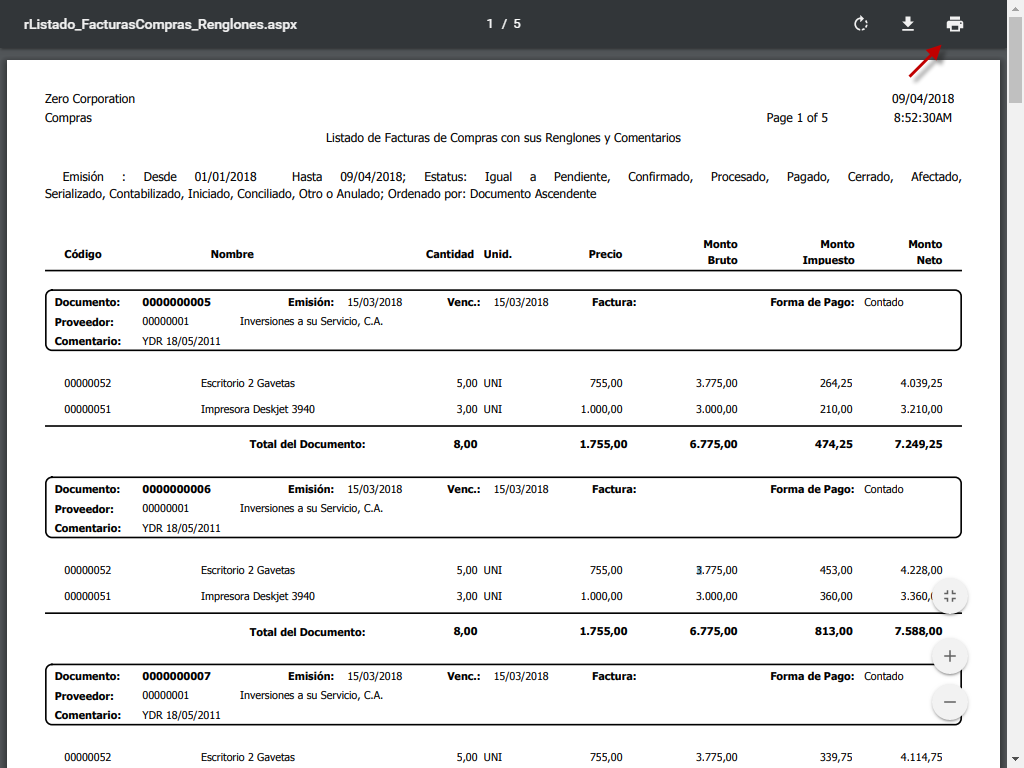Image resolution: width=1024 pixels, height=768 pixels.
Task: Select document number 0000000005
Action: (176, 302)
